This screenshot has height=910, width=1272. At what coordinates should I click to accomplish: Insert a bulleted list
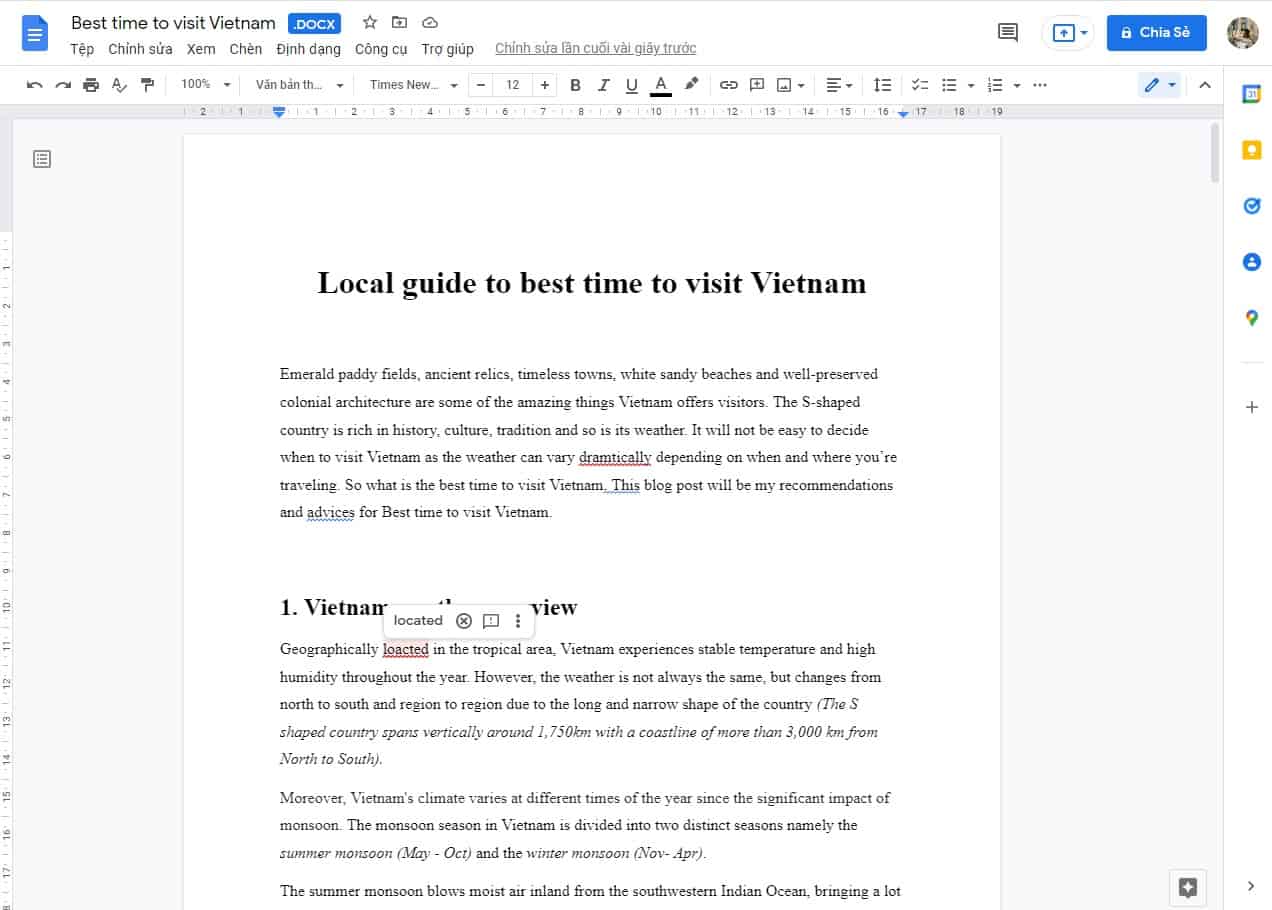[950, 85]
